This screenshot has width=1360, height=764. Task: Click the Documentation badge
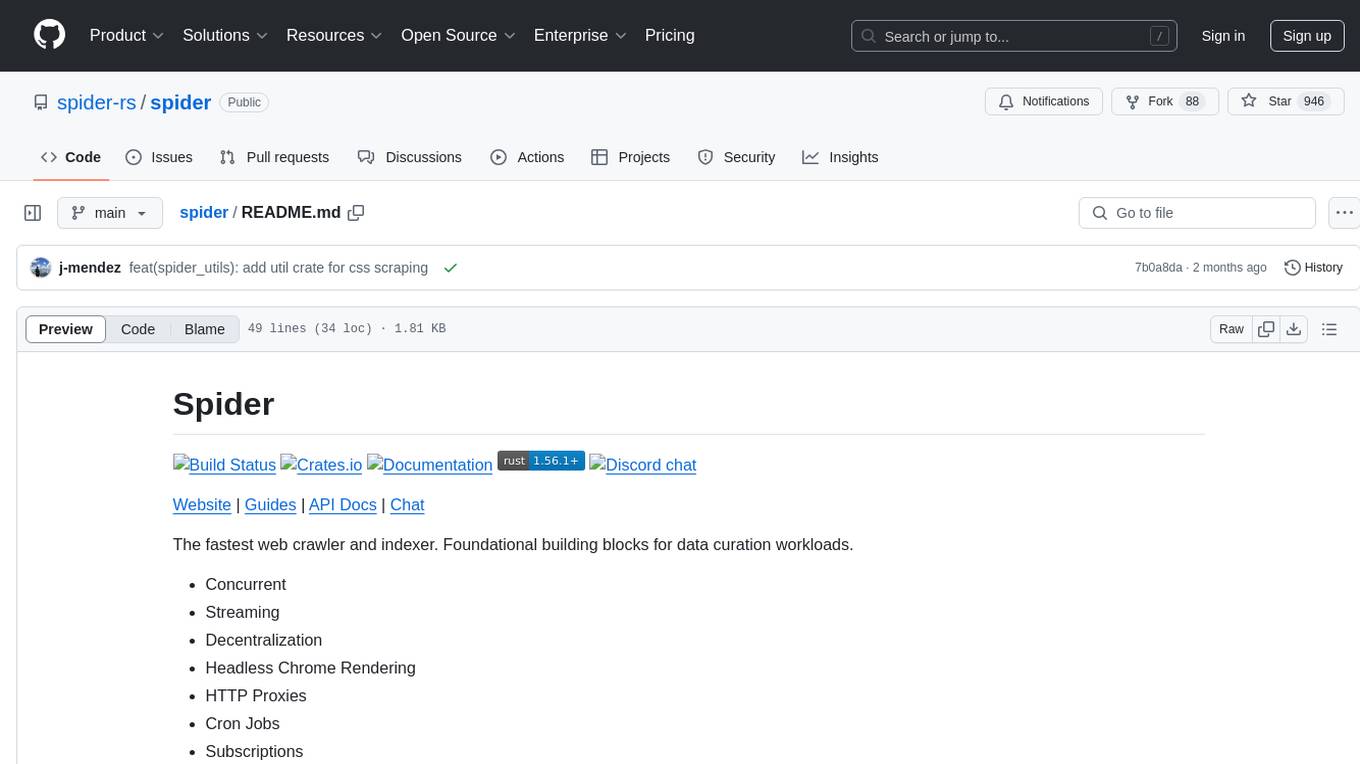430,465
